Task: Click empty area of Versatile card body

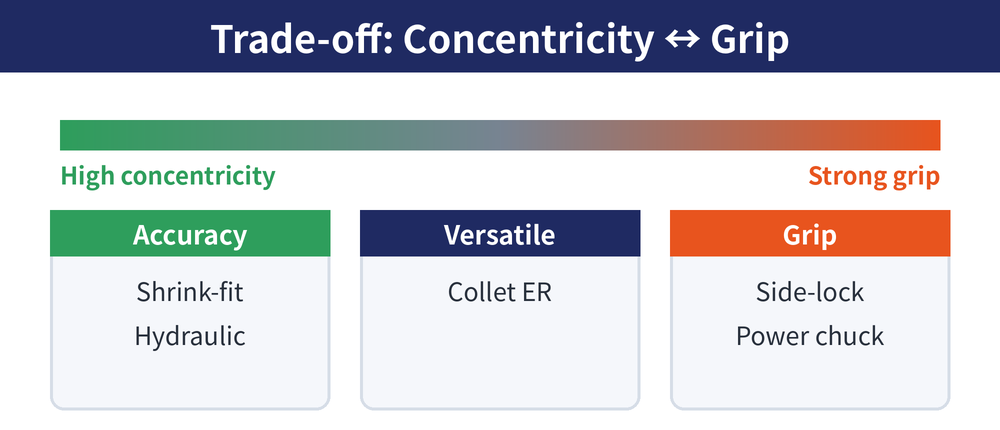Action: [500, 357]
